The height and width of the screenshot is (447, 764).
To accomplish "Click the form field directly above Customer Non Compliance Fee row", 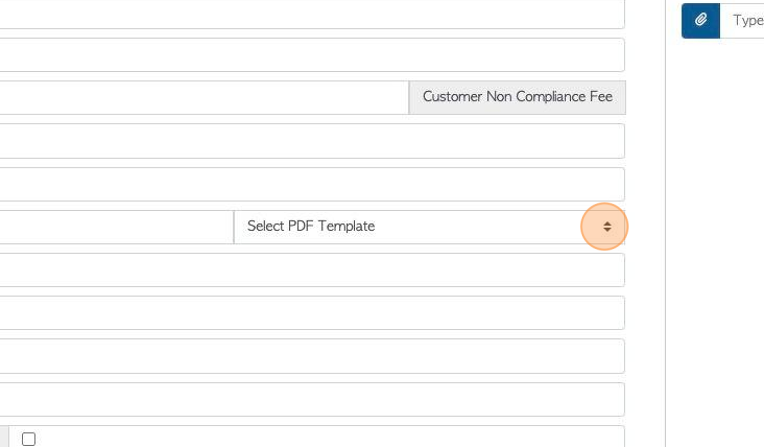I will tap(312, 55).
